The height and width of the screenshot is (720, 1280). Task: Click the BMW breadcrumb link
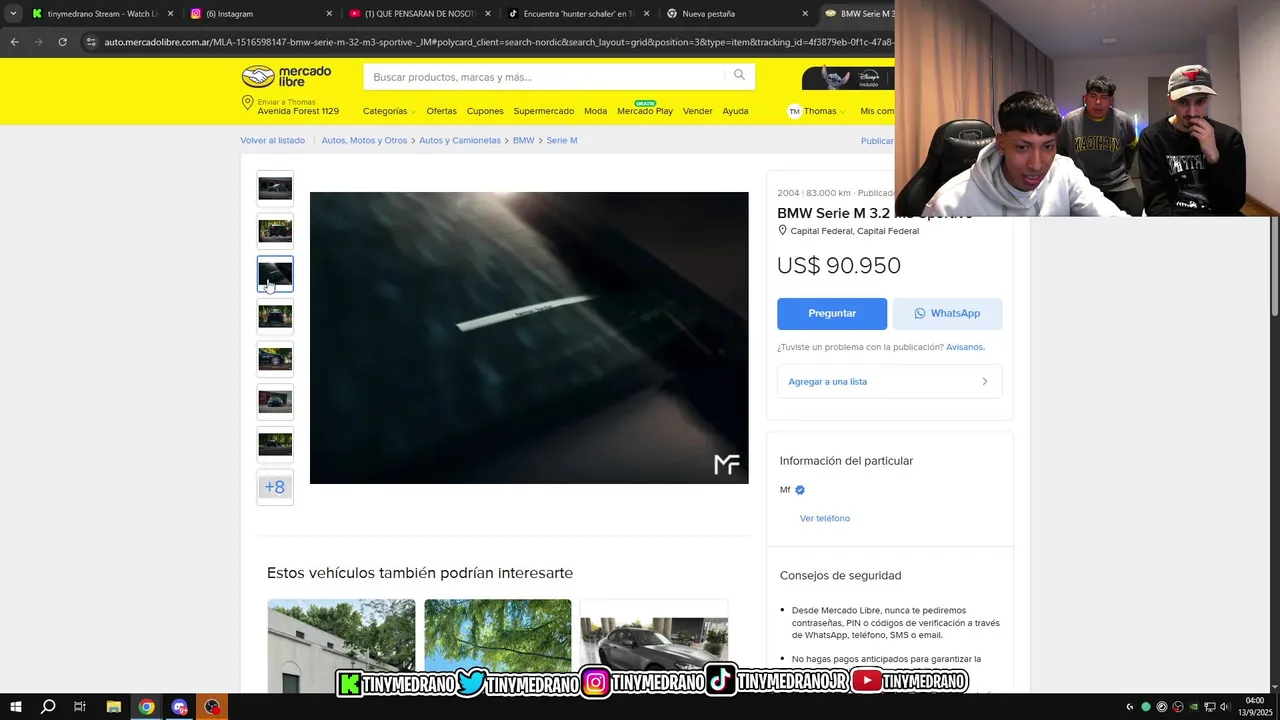pyautogui.click(x=523, y=141)
